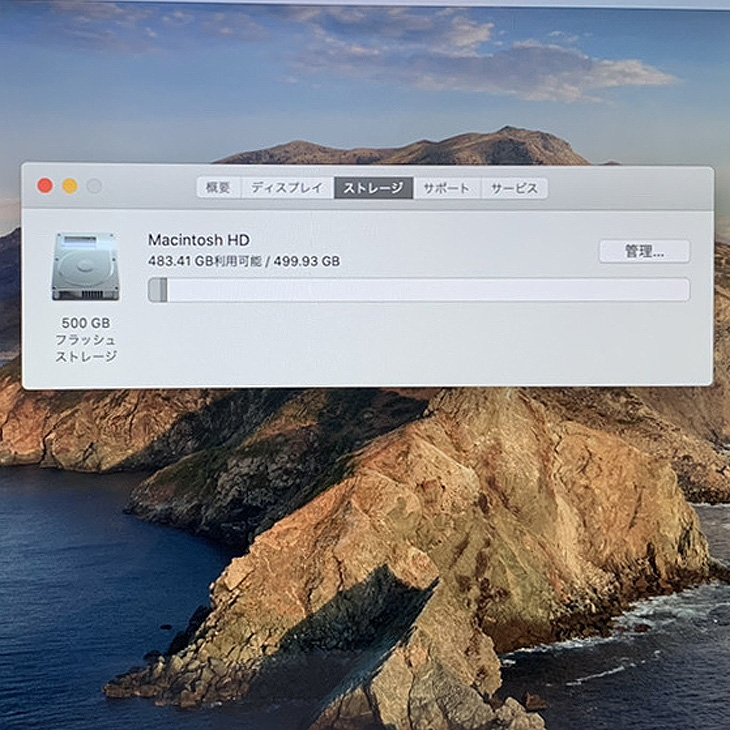Open the サポート tab

[x=446, y=188]
